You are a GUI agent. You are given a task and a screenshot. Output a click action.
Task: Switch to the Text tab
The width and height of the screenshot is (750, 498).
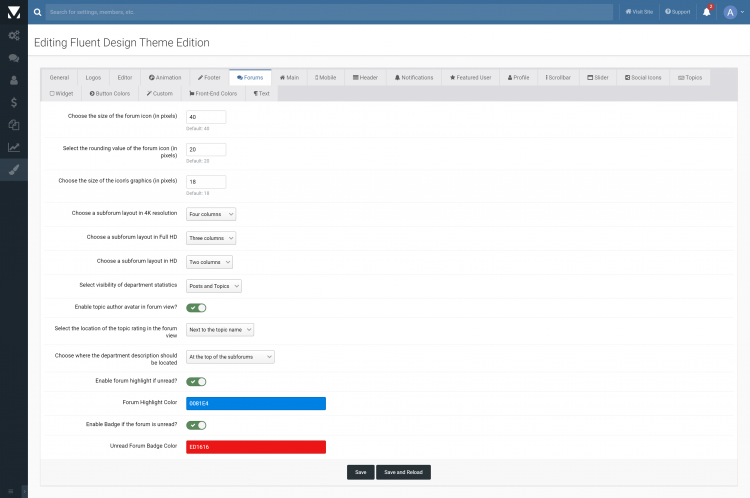(262, 94)
